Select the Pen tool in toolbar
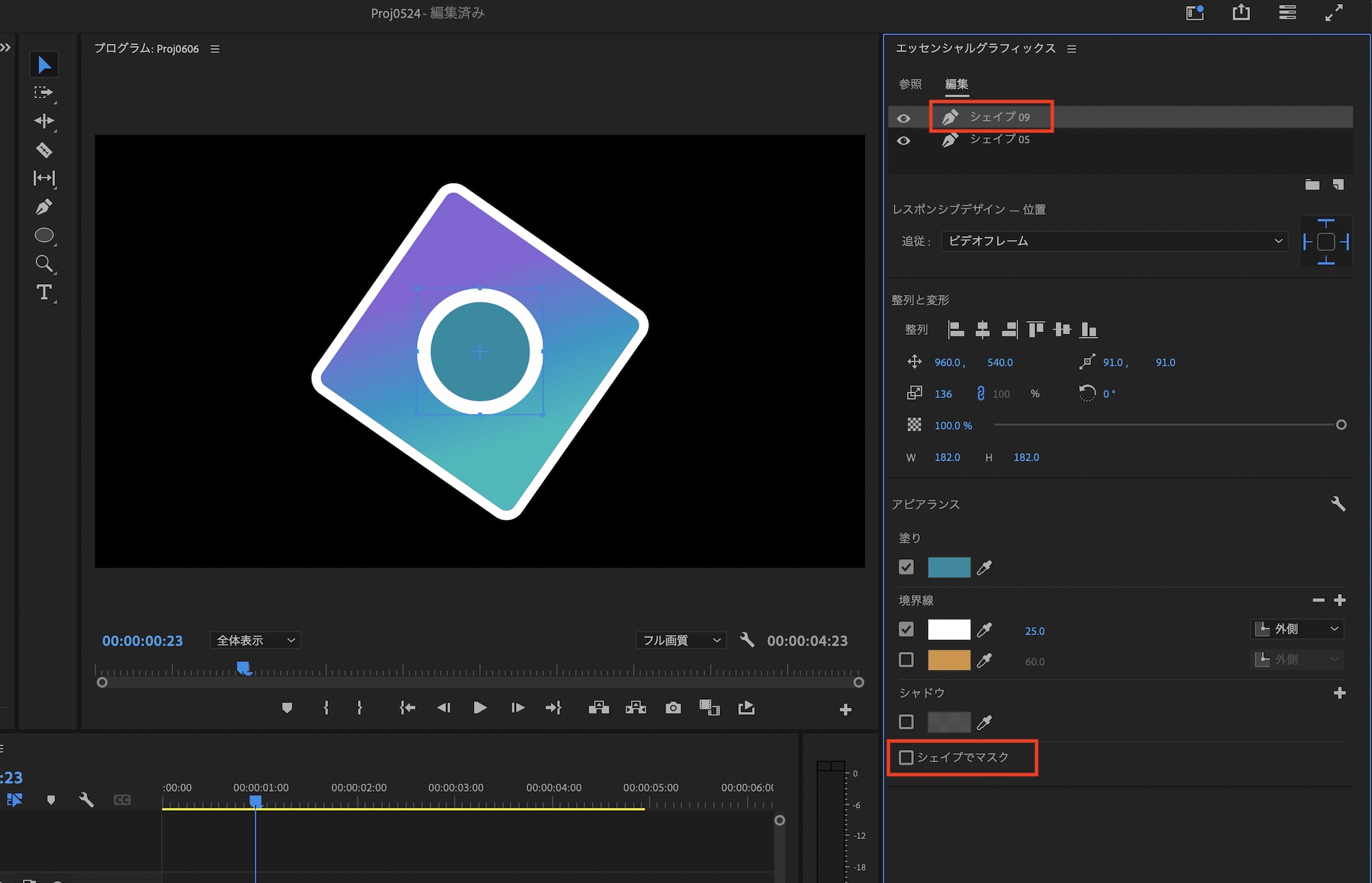Image resolution: width=1372 pixels, height=883 pixels. pyautogui.click(x=44, y=207)
